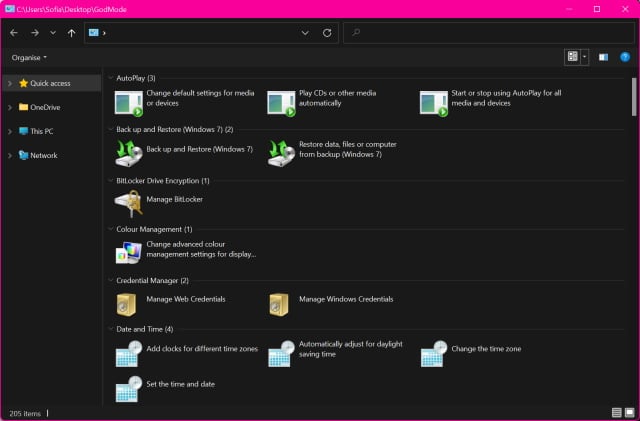Screen dimensions: 640x421
Task: Click the Back up and Restore icon
Action: tap(128, 152)
